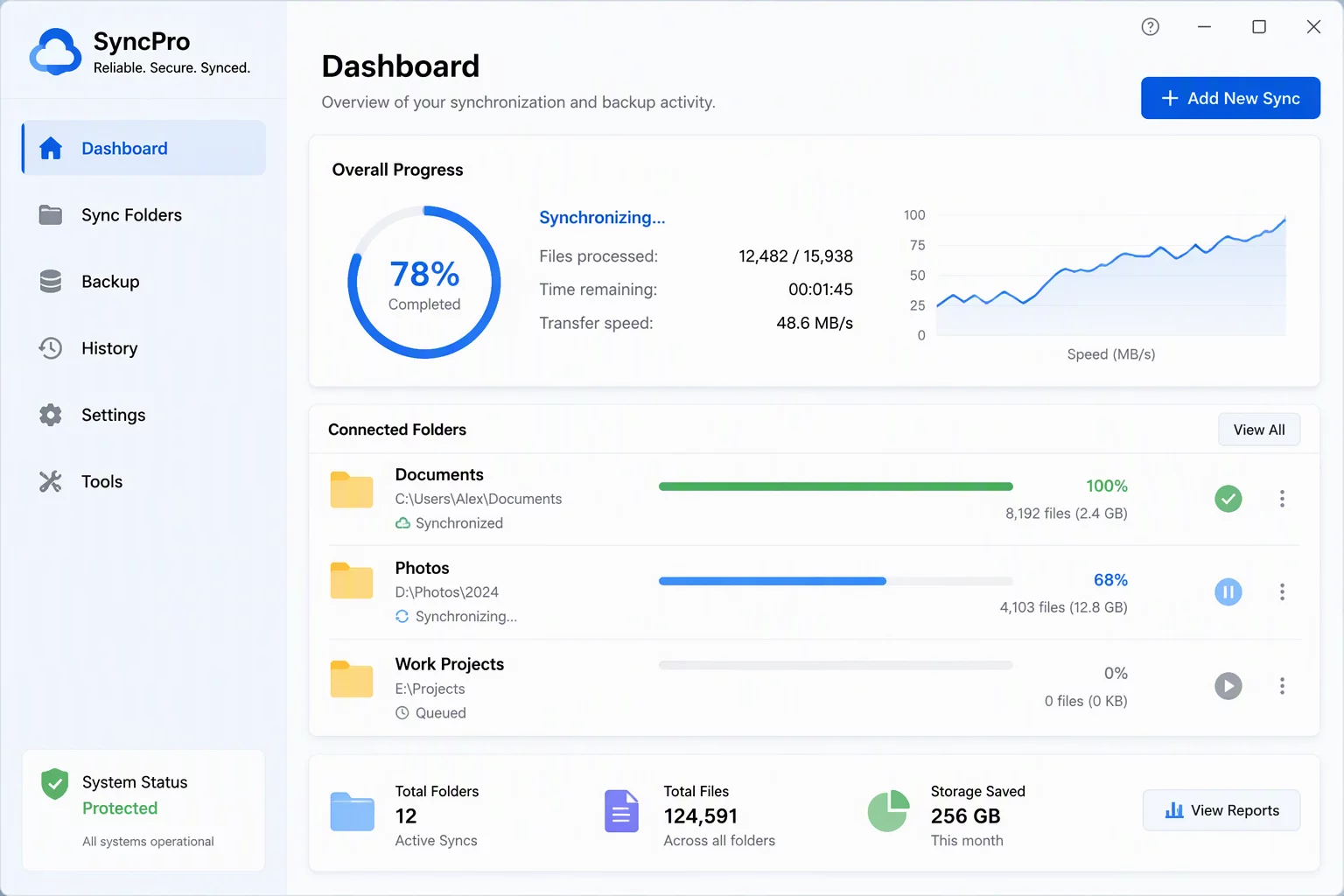Pause the Photos folder sync
Viewport: 1344px width, 896px height.
(1228, 592)
